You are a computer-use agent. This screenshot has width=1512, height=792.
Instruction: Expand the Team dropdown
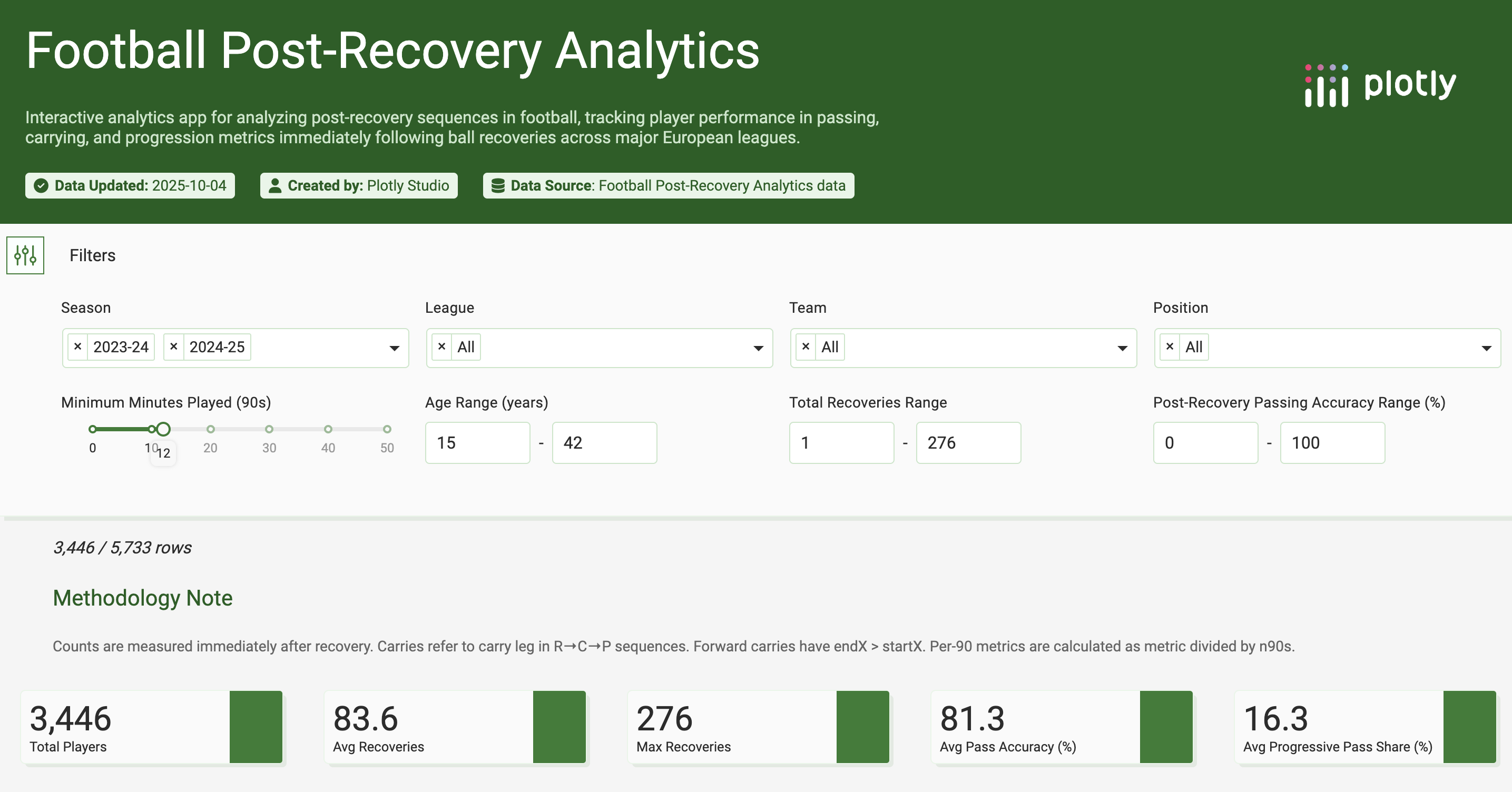pos(1122,349)
